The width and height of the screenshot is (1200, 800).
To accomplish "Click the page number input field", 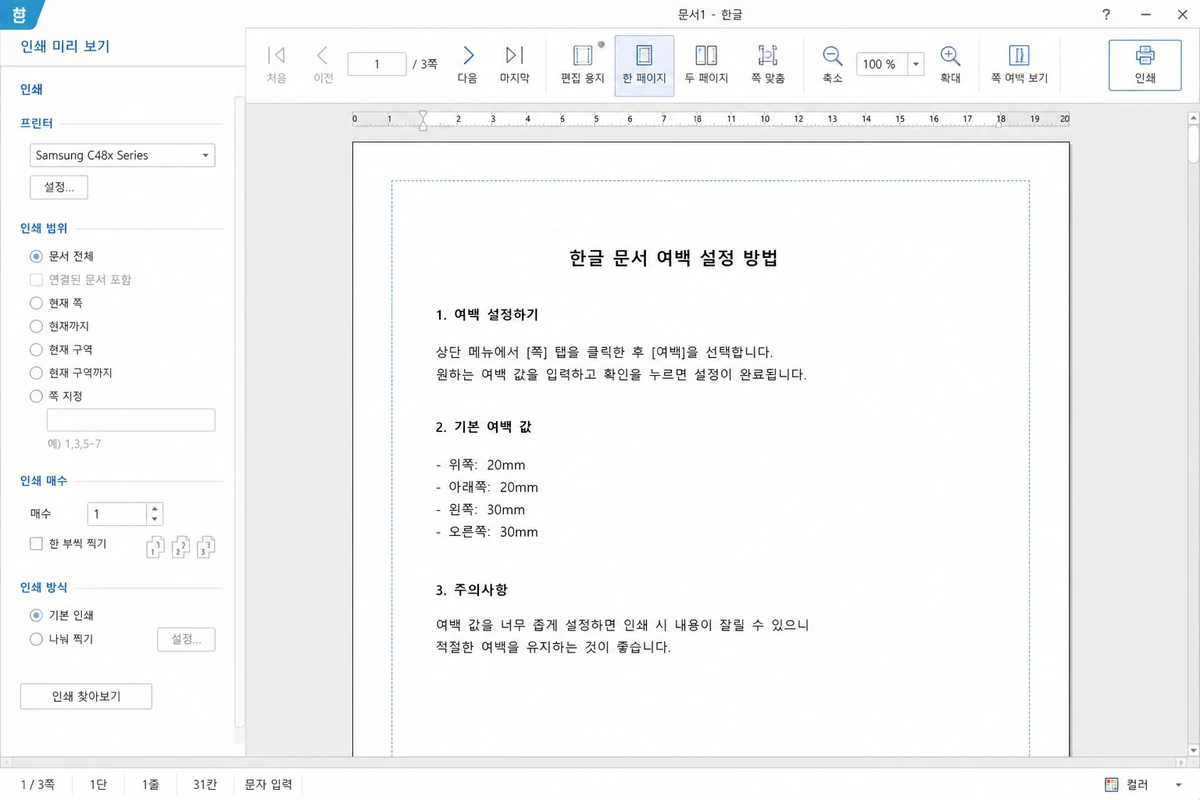I will (x=377, y=64).
